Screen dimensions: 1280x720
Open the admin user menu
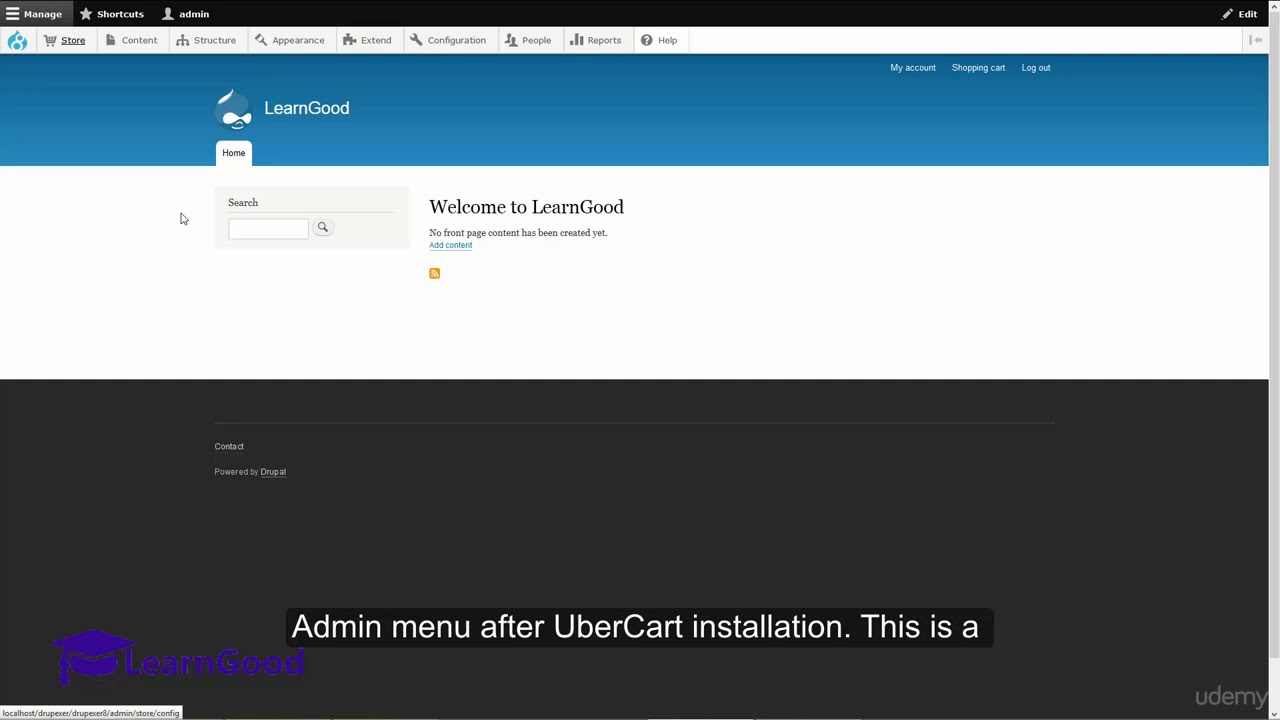[x=186, y=14]
